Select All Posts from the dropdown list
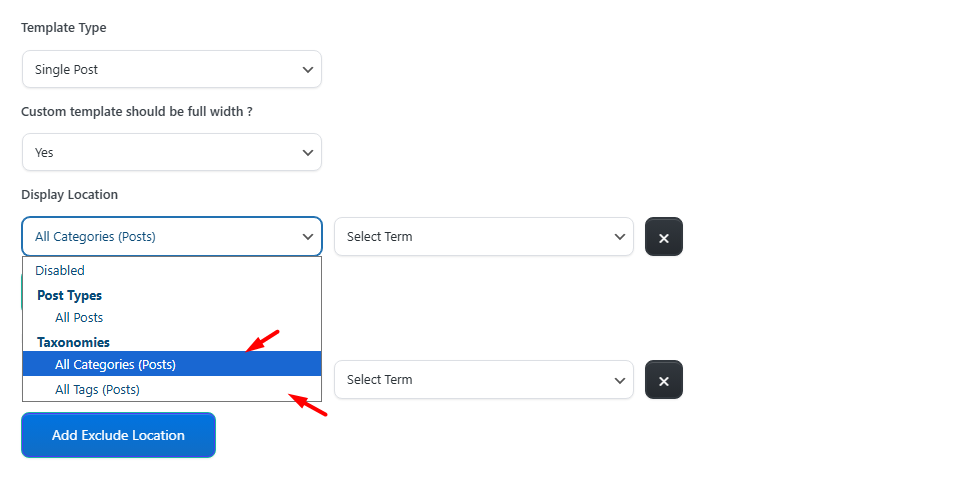Screen dimensions: 973x488 (79, 318)
